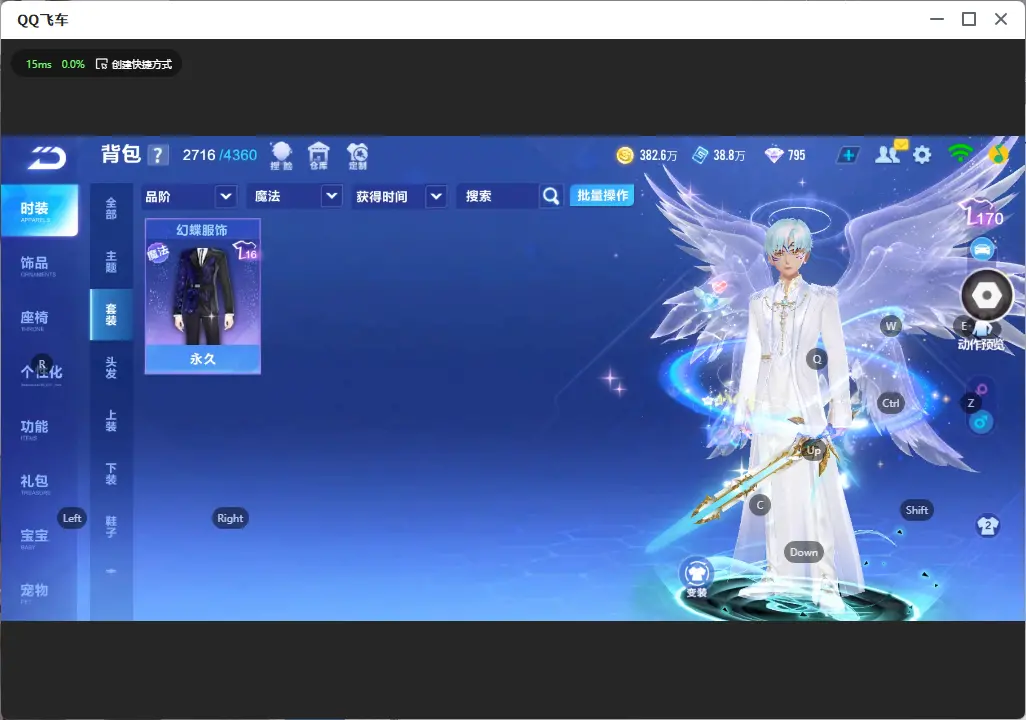The width and height of the screenshot is (1026, 720).
Task: Select the 饰品 ornaments category
Action: (x=36, y=265)
